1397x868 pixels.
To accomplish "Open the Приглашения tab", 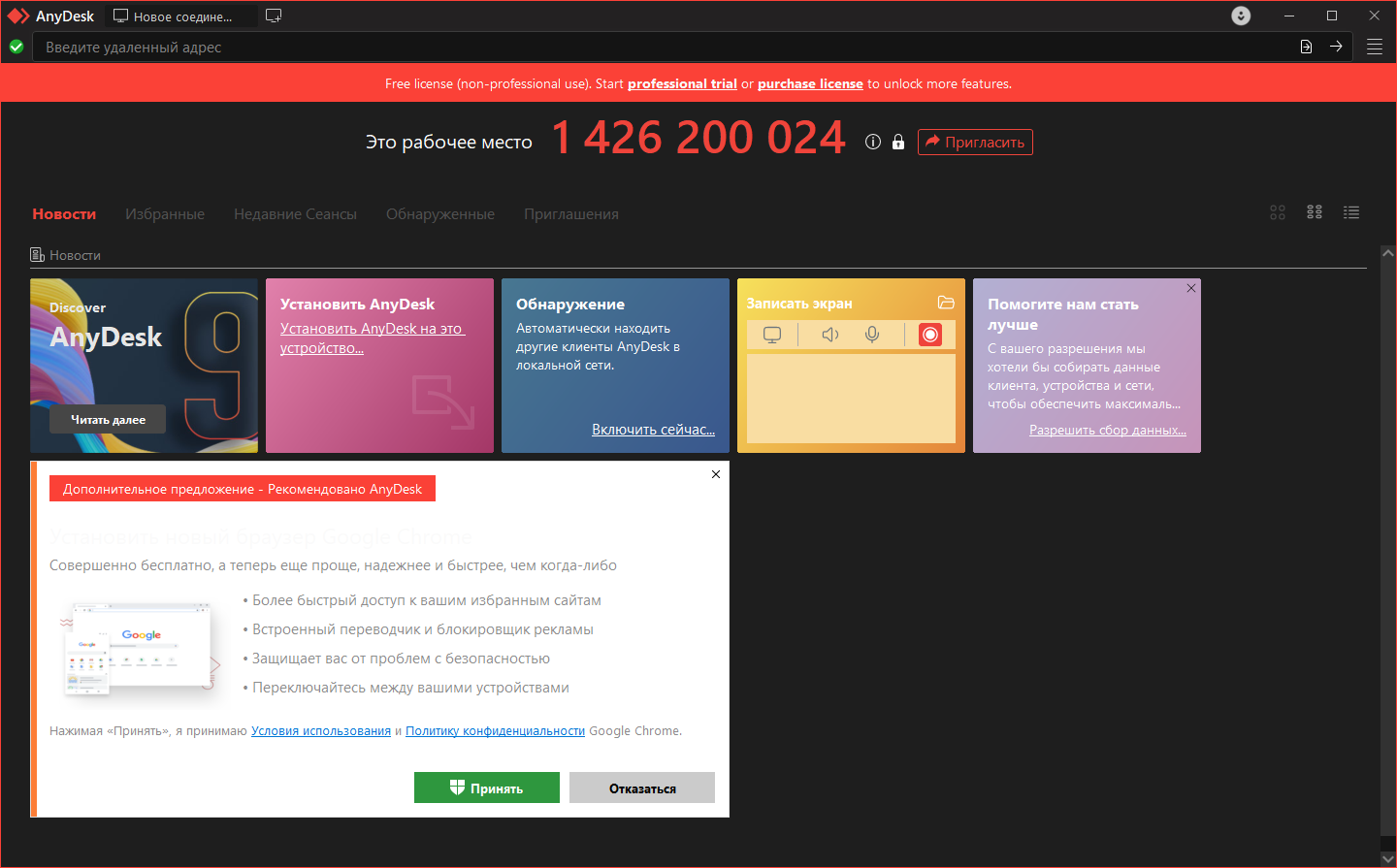I will (x=571, y=213).
